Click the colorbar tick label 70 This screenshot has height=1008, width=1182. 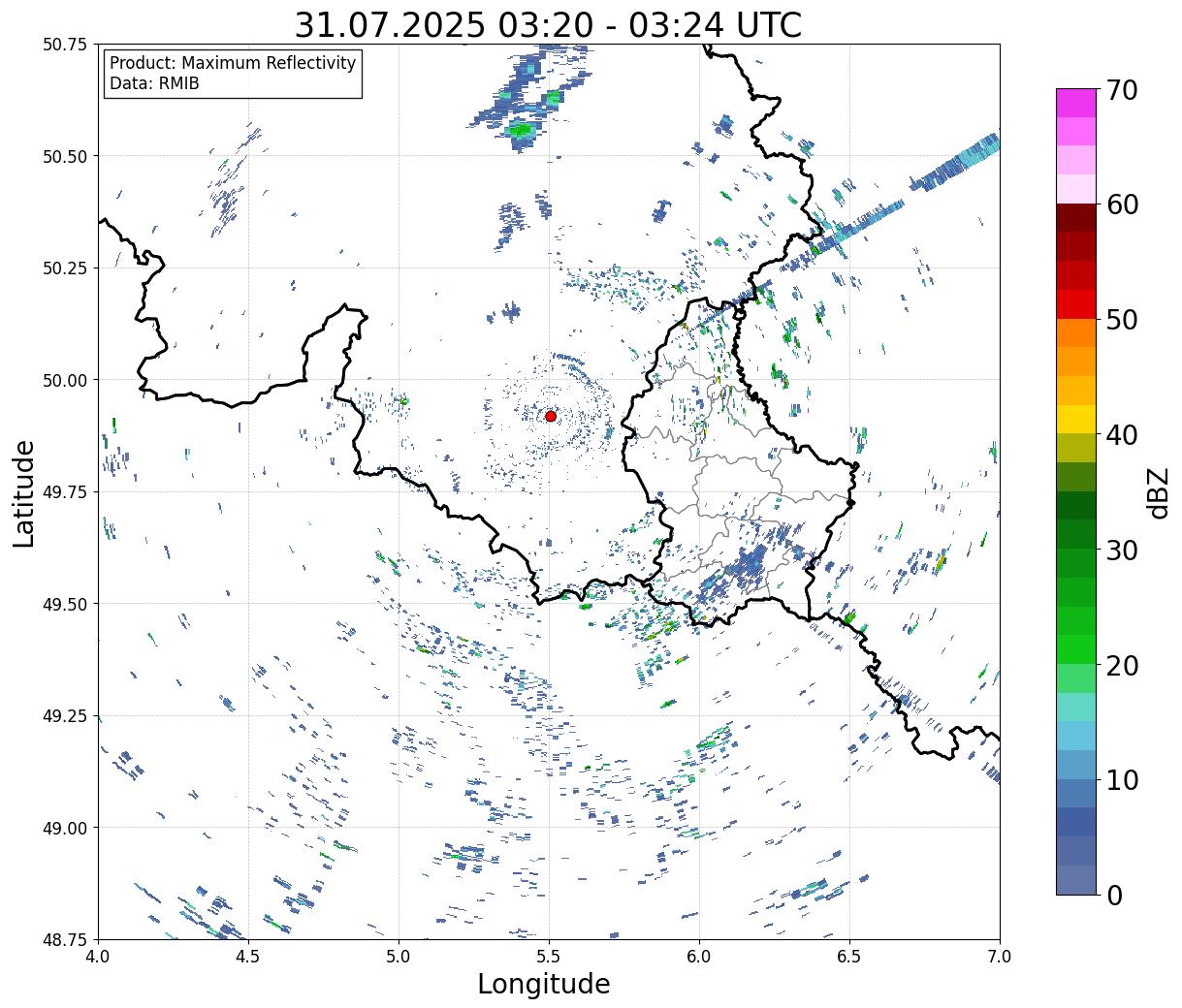click(1120, 90)
